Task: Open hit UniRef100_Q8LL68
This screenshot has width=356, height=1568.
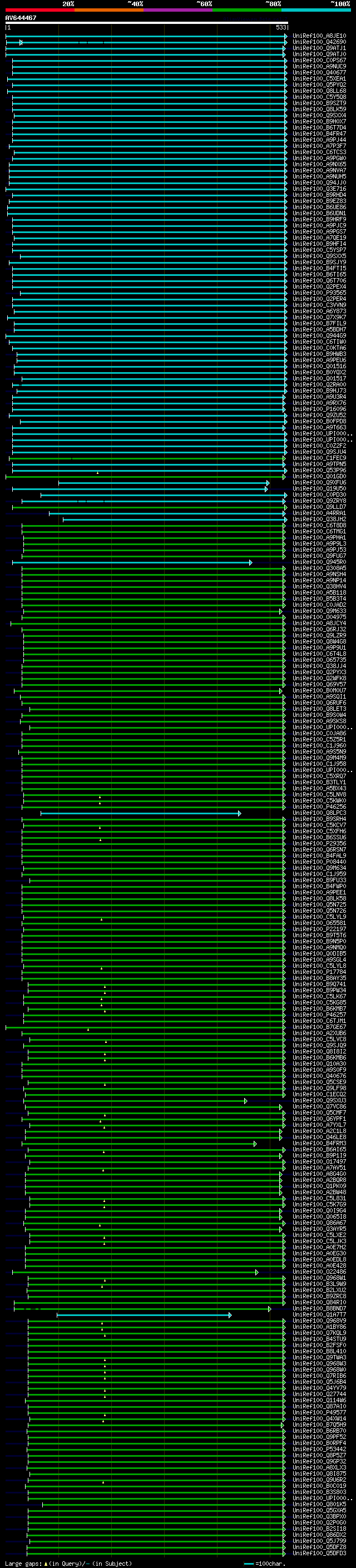Action: tap(319, 91)
